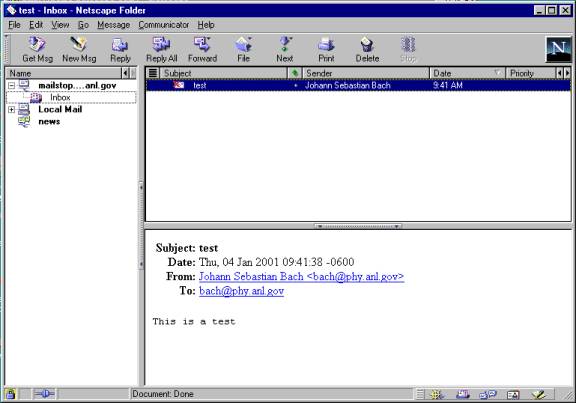Click the '9:41 AM' date cell
This screenshot has height=403, width=576.
[447, 86]
